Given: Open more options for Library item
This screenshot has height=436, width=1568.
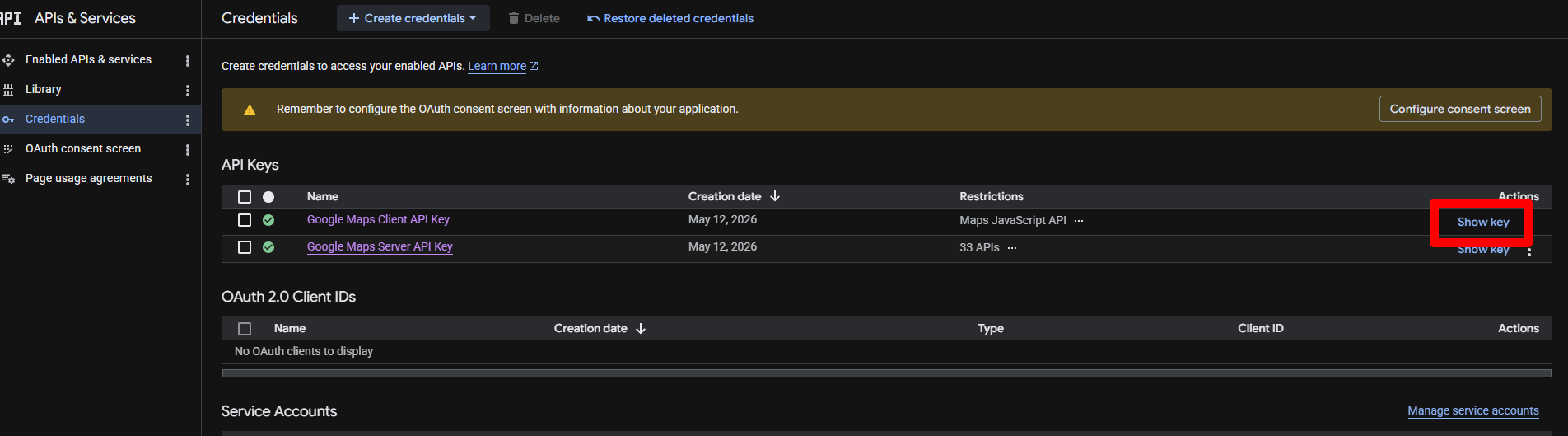Looking at the screenshot, I should [x=188, y=90].
